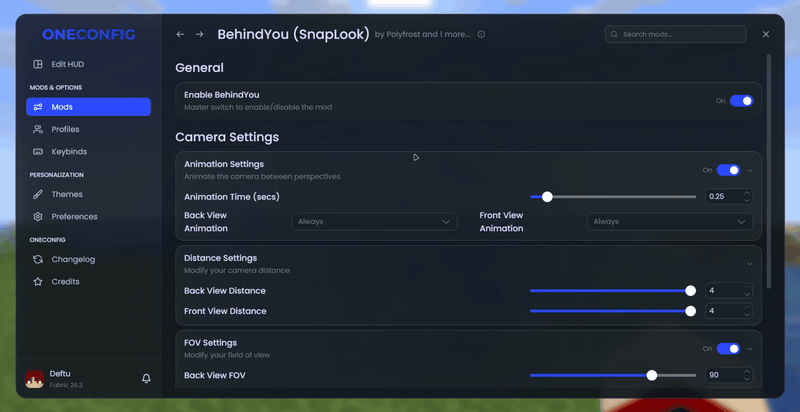Toggle Enable BehindYou switch
The width and height of the screenshot is (800, 412).
[741, 101]
